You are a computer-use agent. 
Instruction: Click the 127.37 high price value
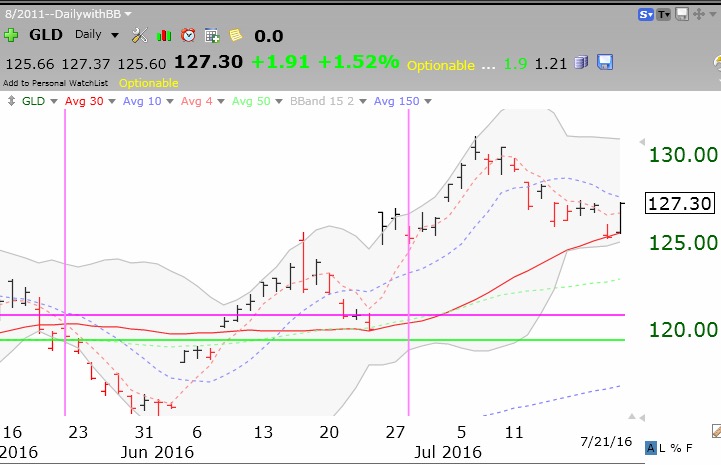pos(86,64)
